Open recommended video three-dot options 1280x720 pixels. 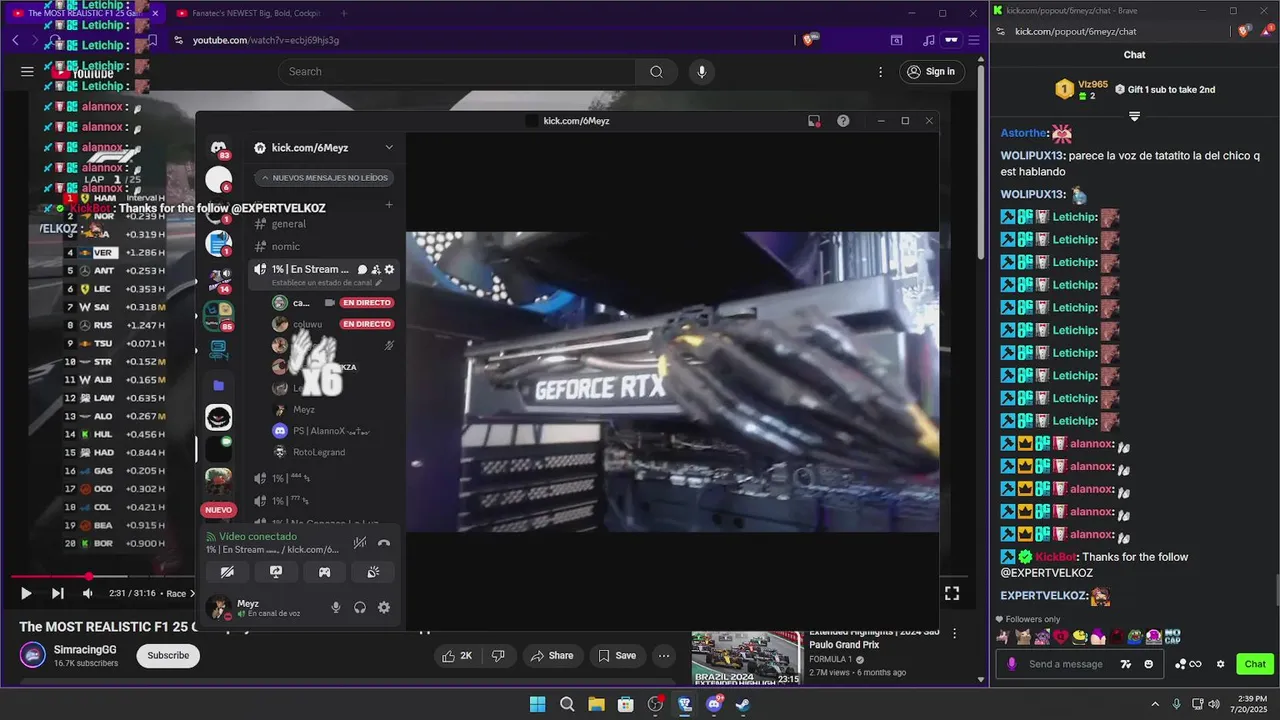coord(954,634)
